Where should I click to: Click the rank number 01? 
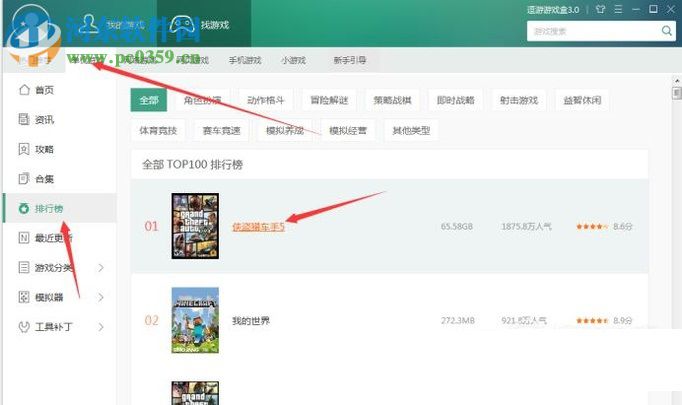click(x=151, y=226)
